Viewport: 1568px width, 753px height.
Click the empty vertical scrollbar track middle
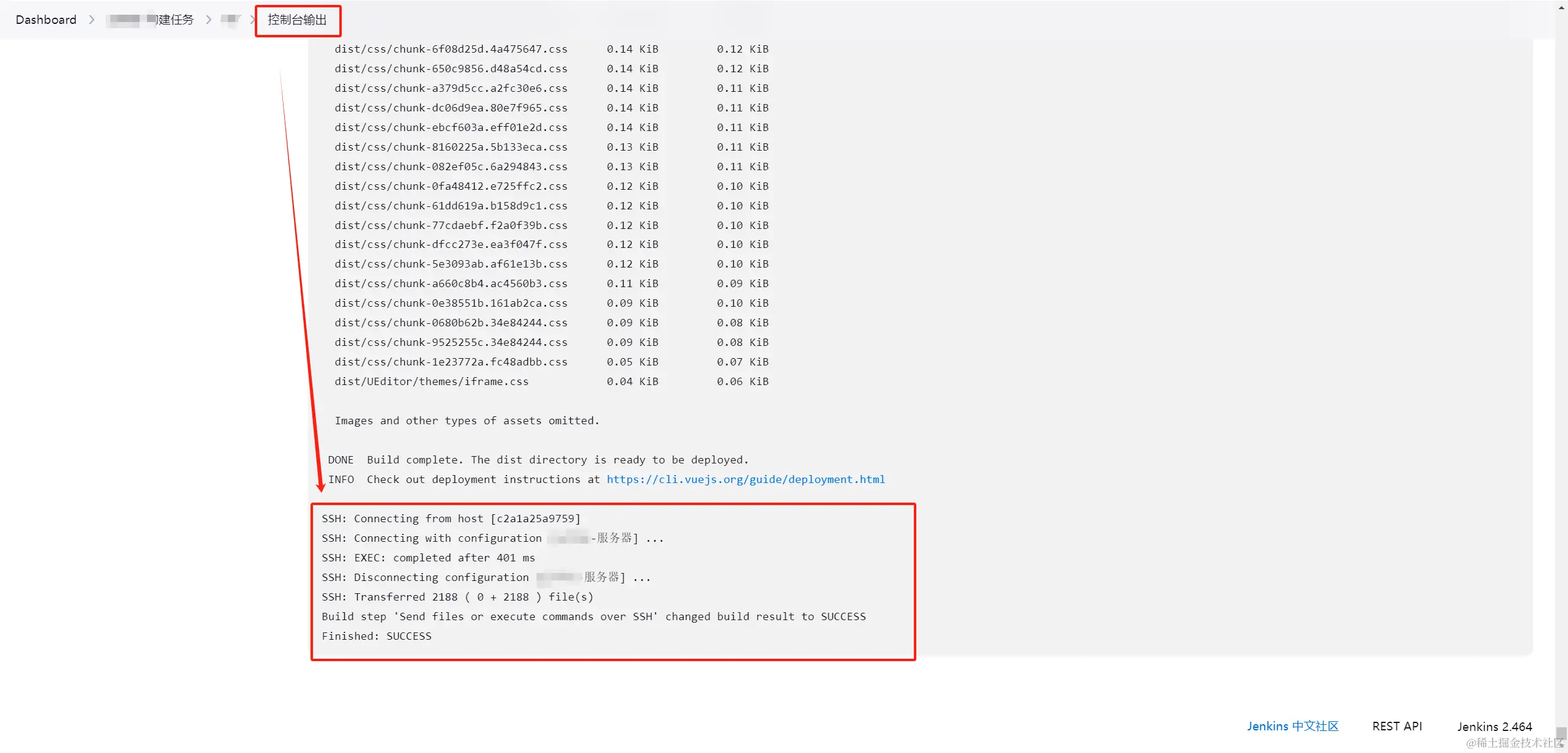click(x=1561, y=367)
